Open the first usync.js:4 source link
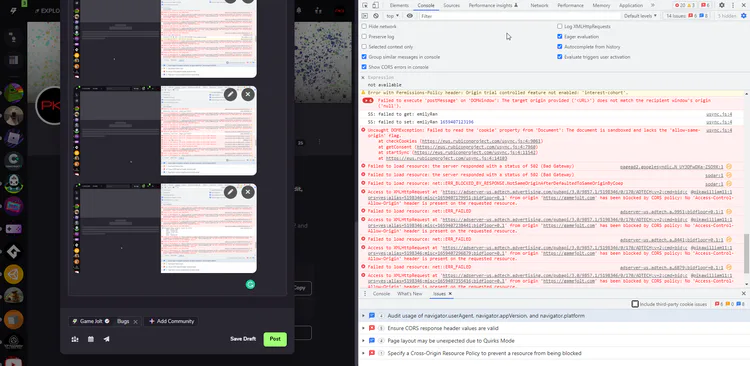Screen dimensions: 750x366 719,114
